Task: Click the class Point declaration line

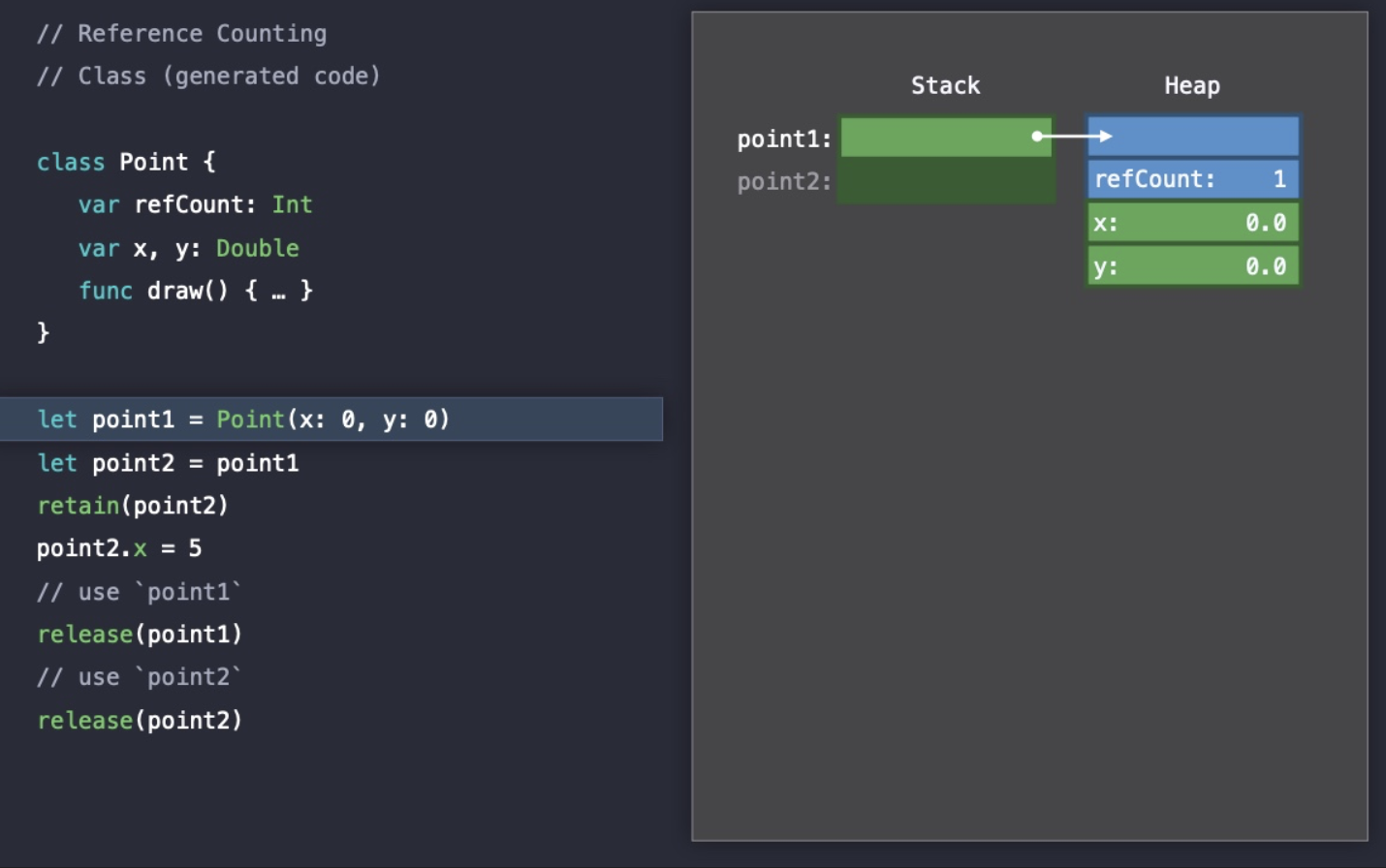Action: point(126,162)
